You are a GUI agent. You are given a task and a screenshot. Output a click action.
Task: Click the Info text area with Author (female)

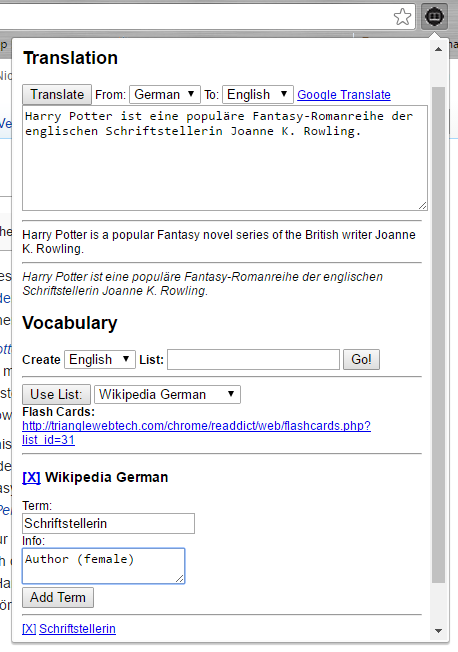pos(103,566)
